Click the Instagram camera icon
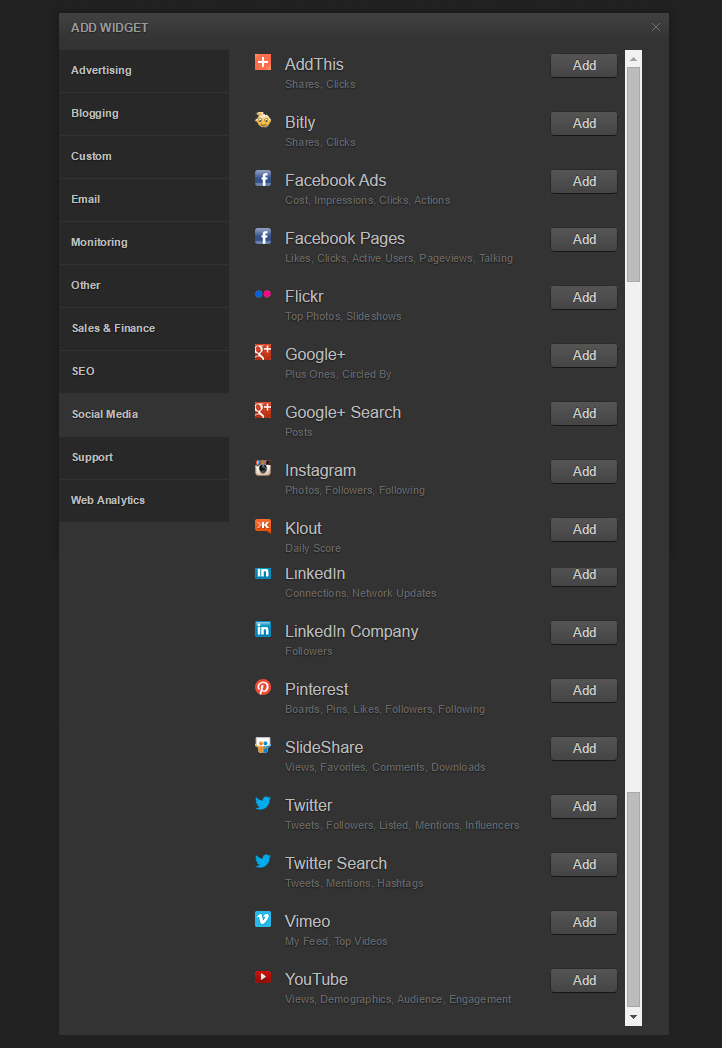 [x=263, y=469]
